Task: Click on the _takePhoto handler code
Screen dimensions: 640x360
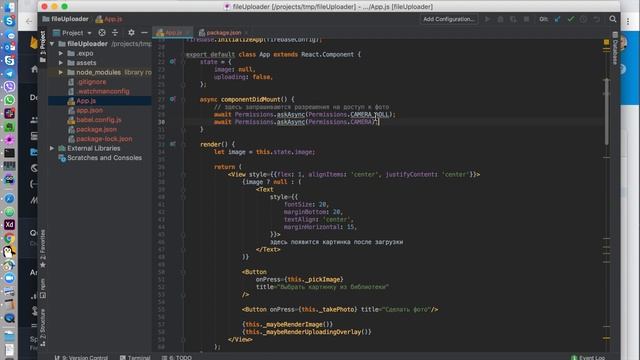Action: click(x=329, y=309)
